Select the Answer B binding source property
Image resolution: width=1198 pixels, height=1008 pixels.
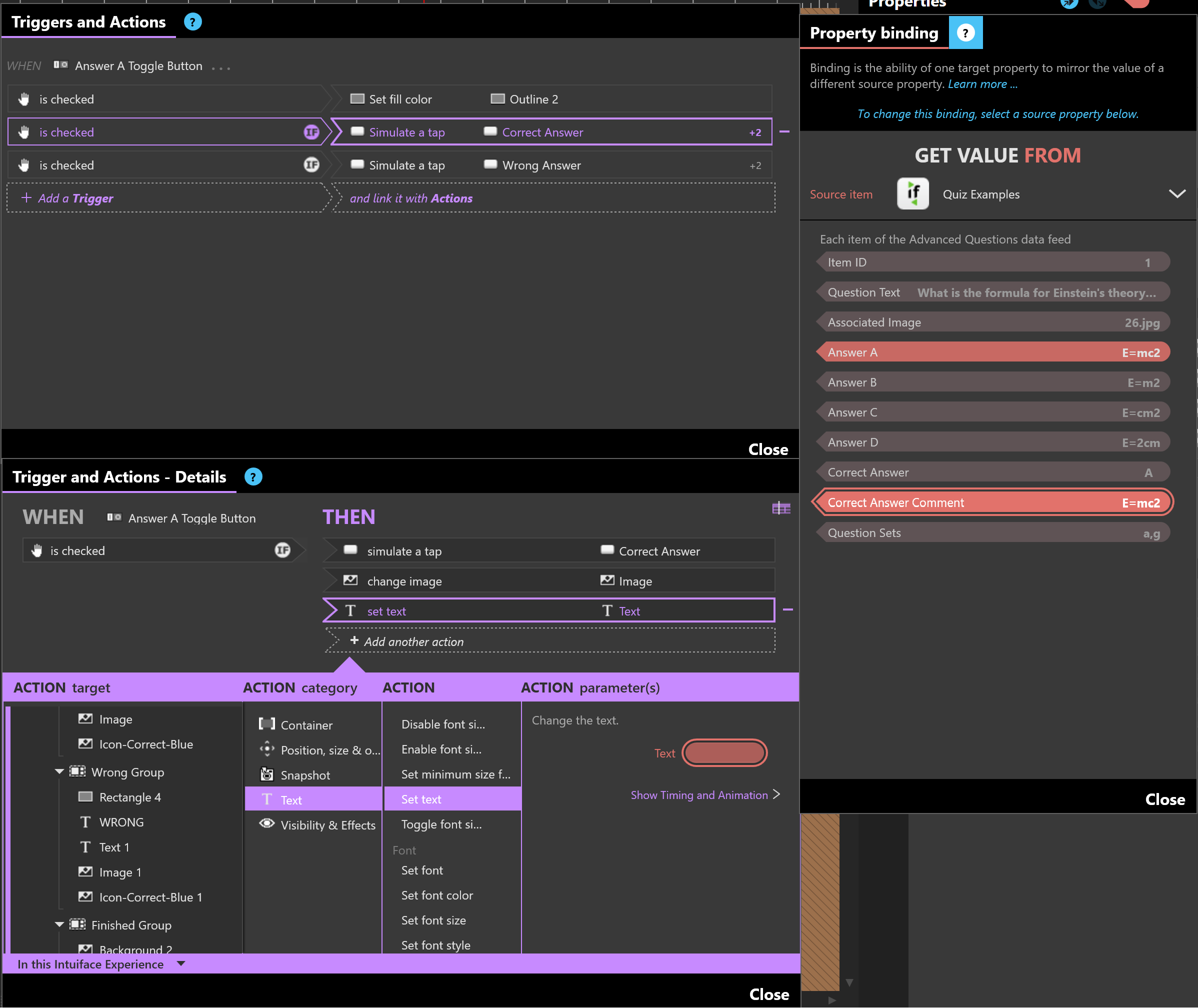(993, 382)
